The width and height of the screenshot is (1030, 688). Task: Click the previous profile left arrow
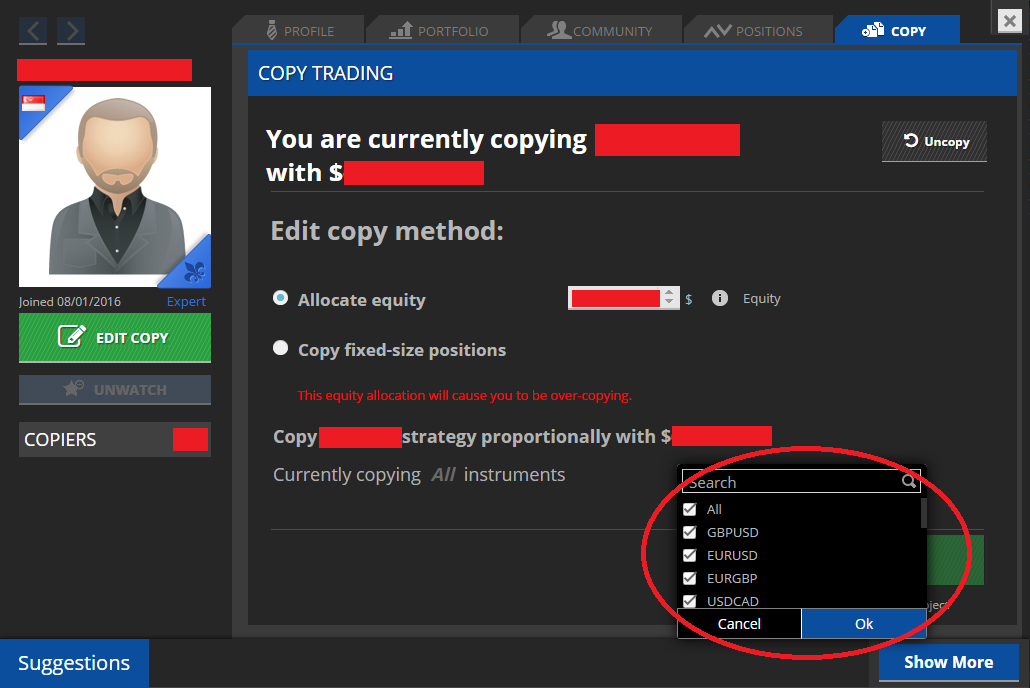tap(33, 31)
